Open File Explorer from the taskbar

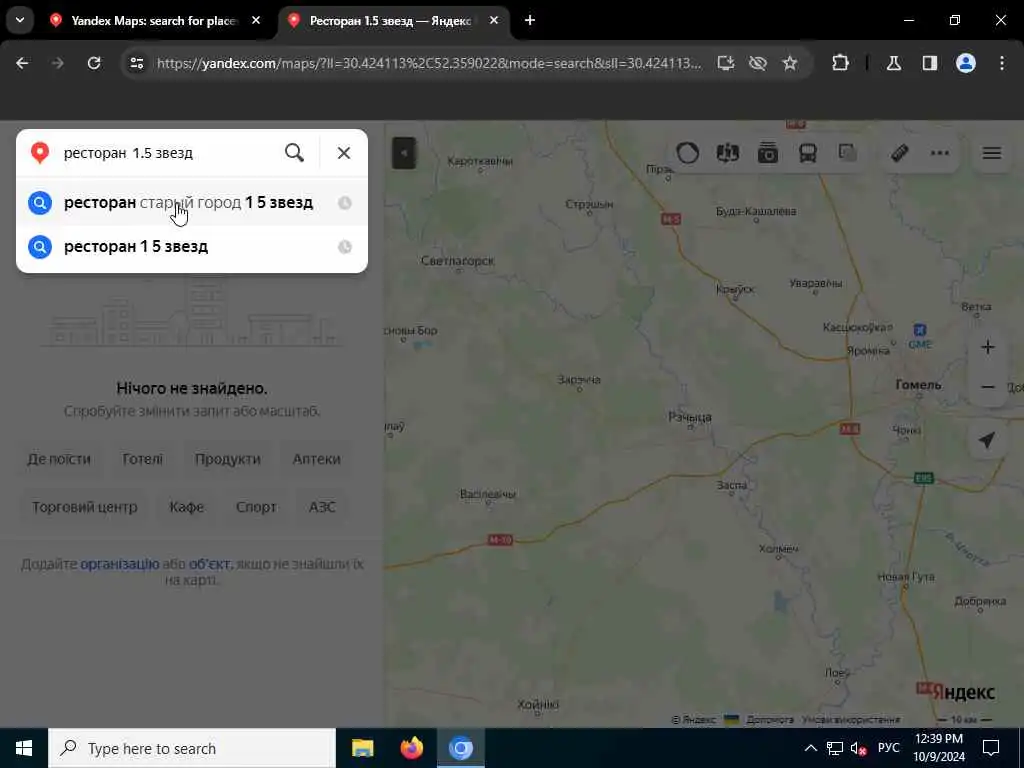tap(362, 748)
